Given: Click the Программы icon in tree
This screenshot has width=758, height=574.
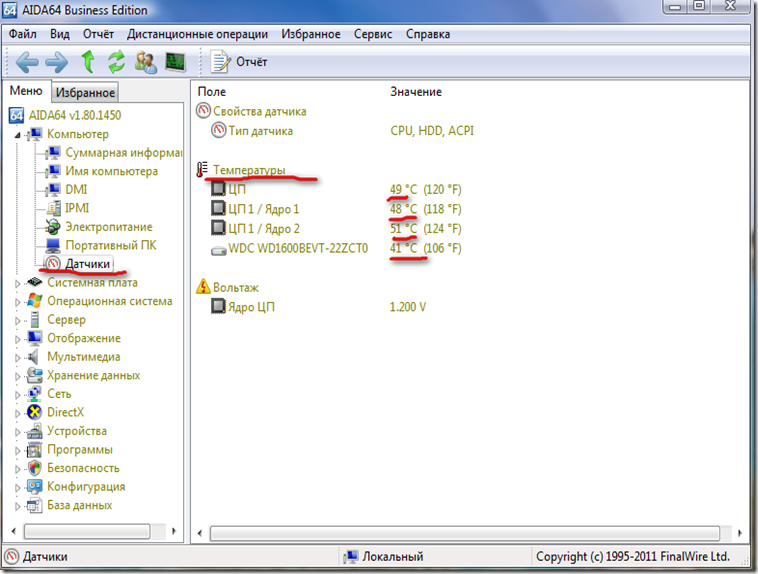Looking at the screenshot, I should 34,450.
